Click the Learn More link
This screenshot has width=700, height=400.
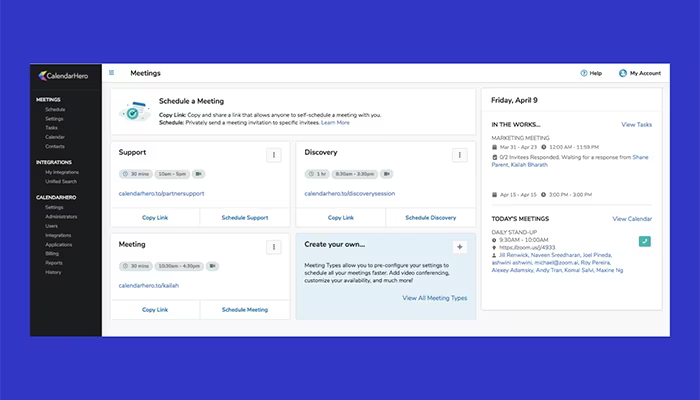click(x=335, y=123)
